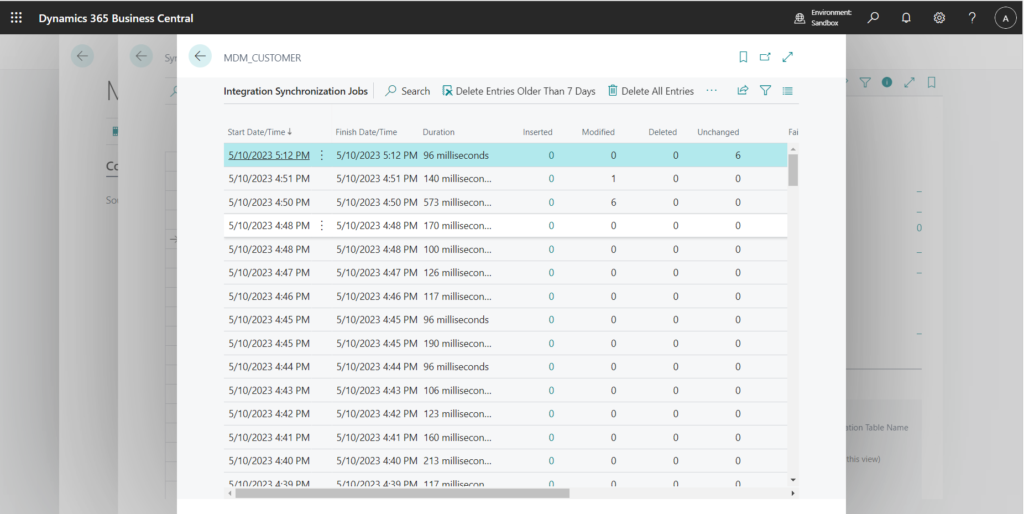Click the environment globe icon

click(x=799, y=18)
